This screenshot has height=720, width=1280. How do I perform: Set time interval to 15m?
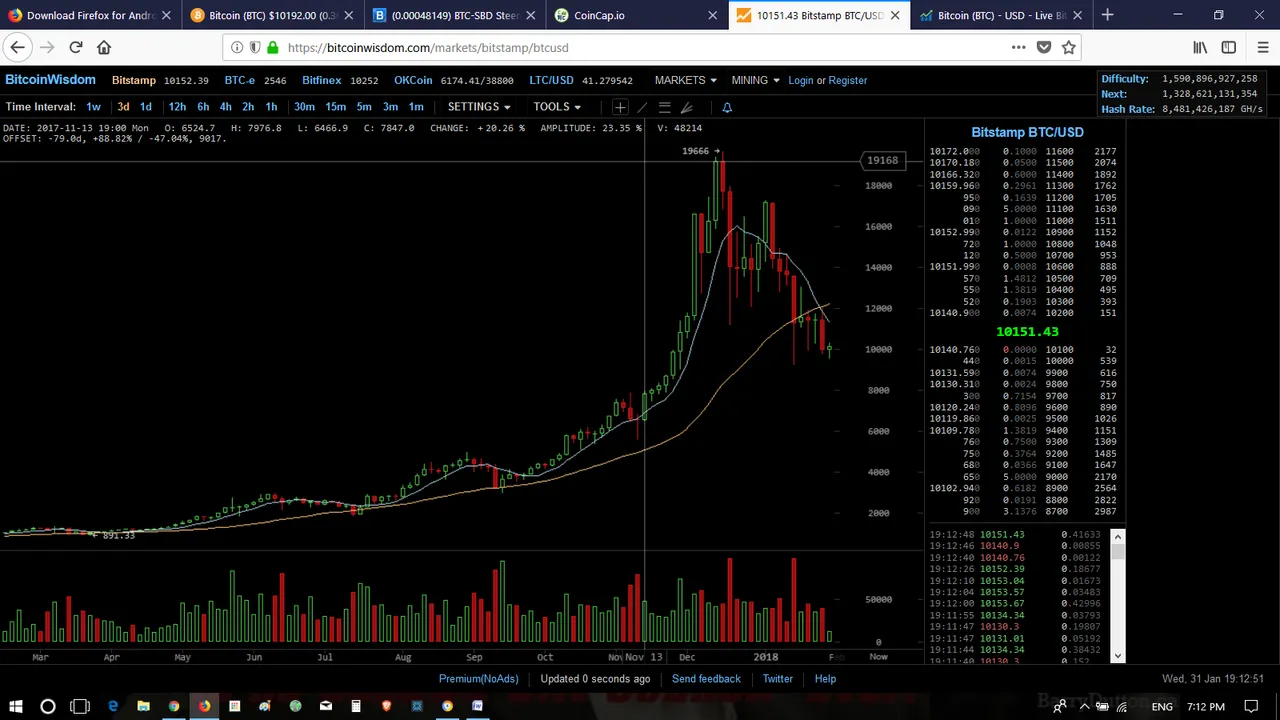(x=336, y=107)
